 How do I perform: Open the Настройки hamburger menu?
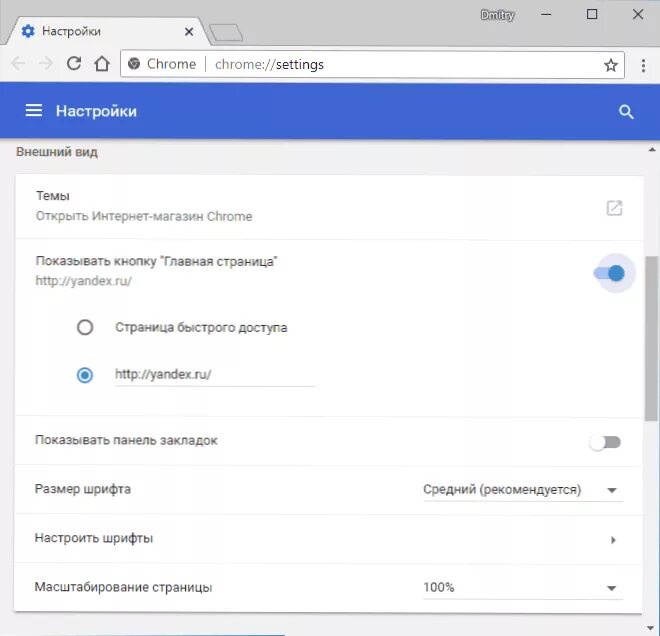[34, 111]
